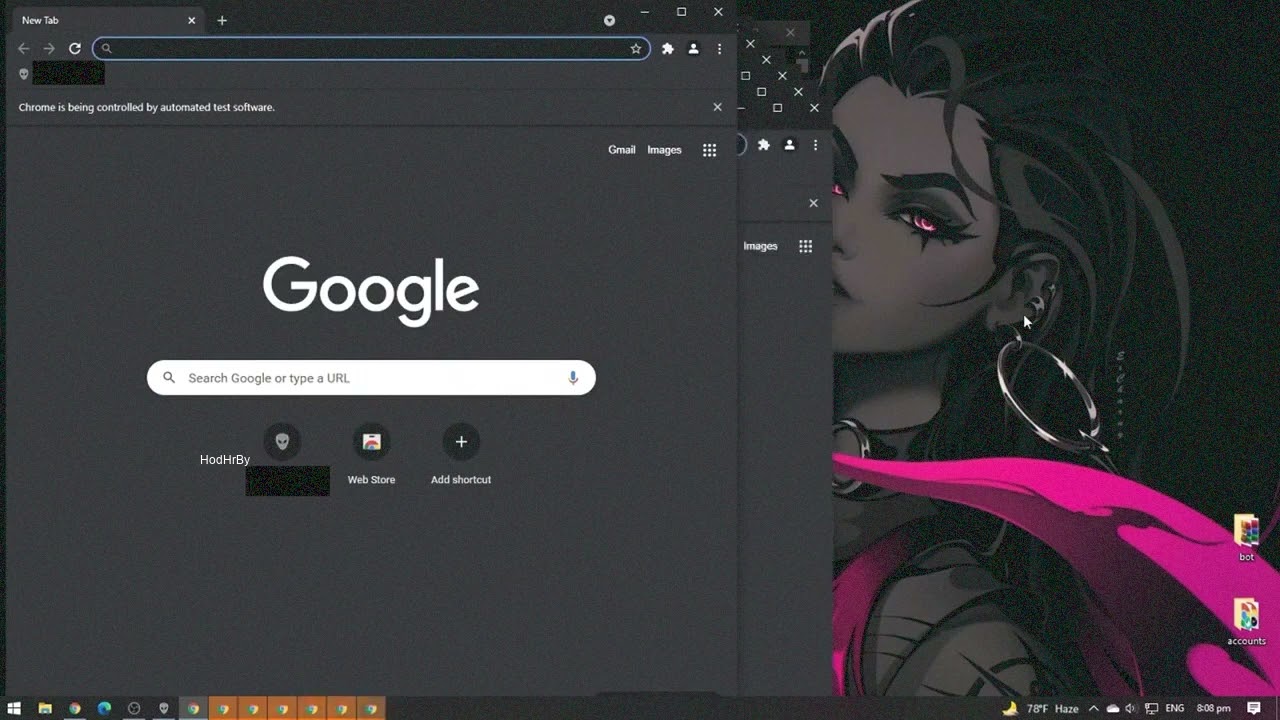
Task: Dismiss the infobar in the background Chrome window
Action: (x=813, y=203)
